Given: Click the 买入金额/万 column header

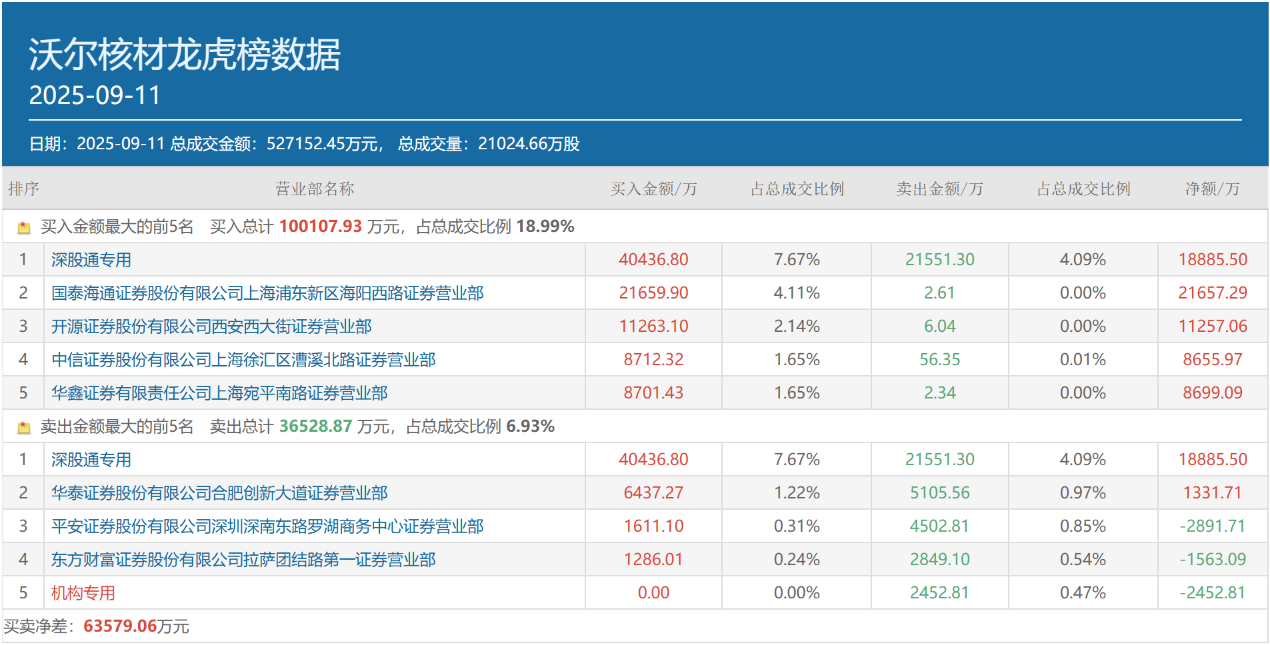Looking at the screenshot, I should click(653, 188).
